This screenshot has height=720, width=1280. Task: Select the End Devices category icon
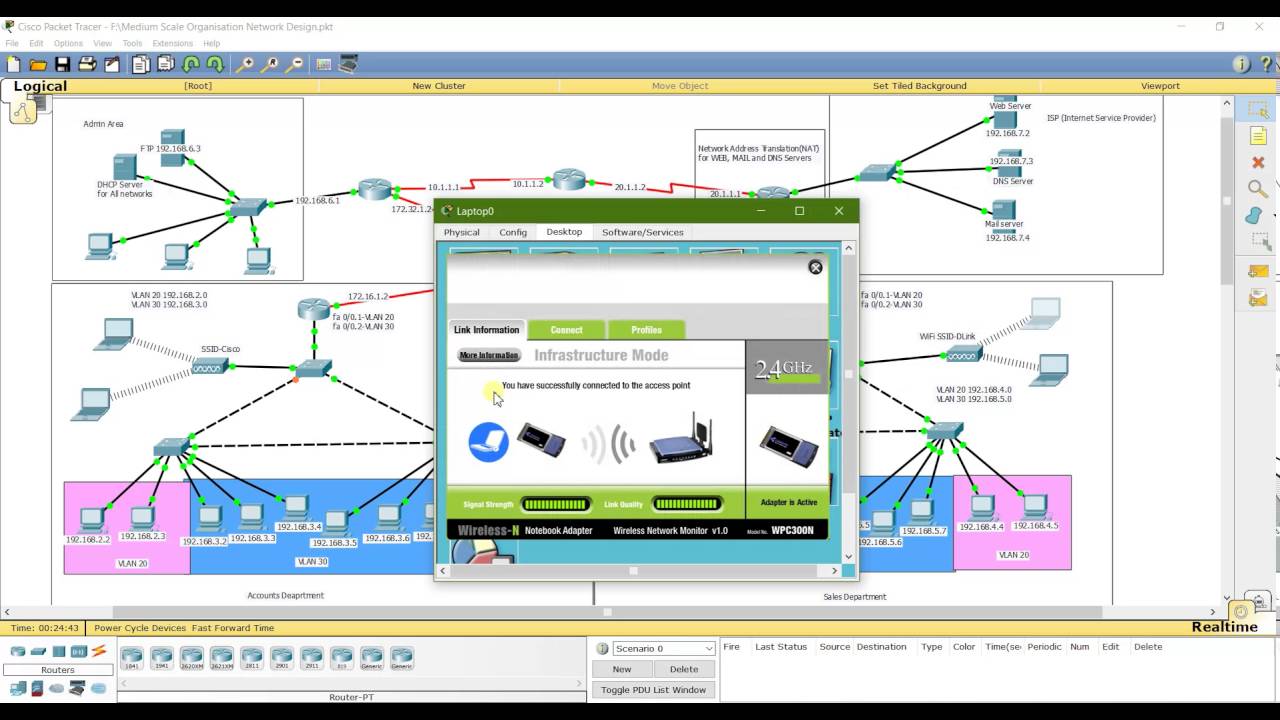17,689
